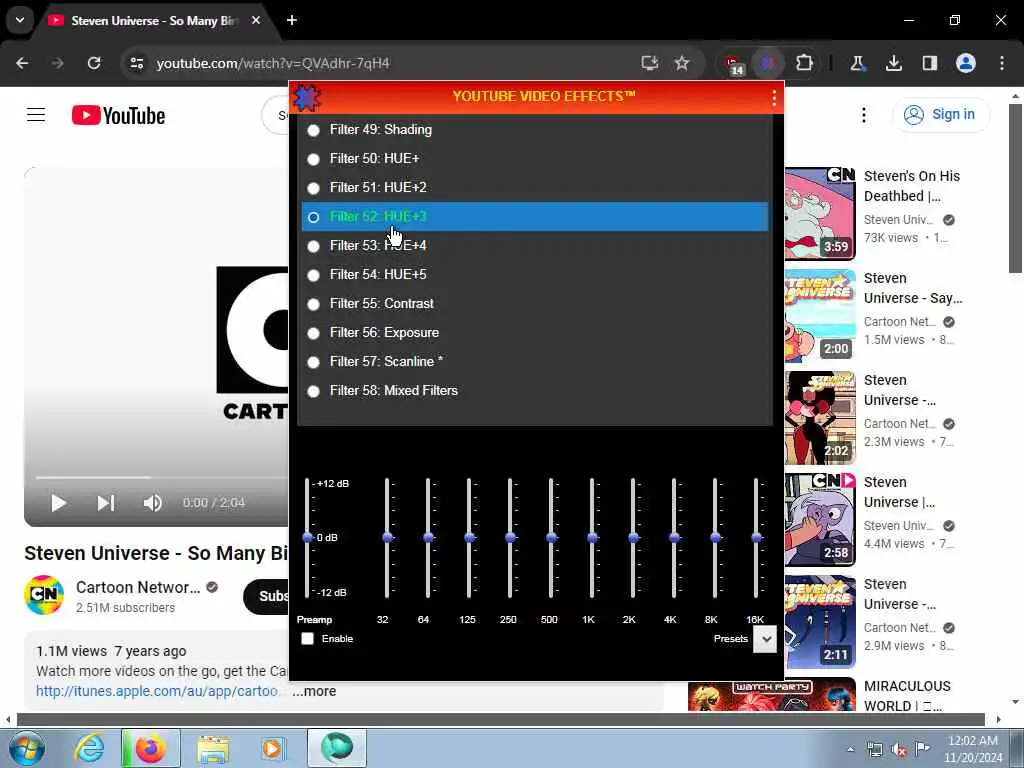Screen dimensions: 1024x768
Task: Open the YouTube hamburger guide menu
Action: point(36,115)
